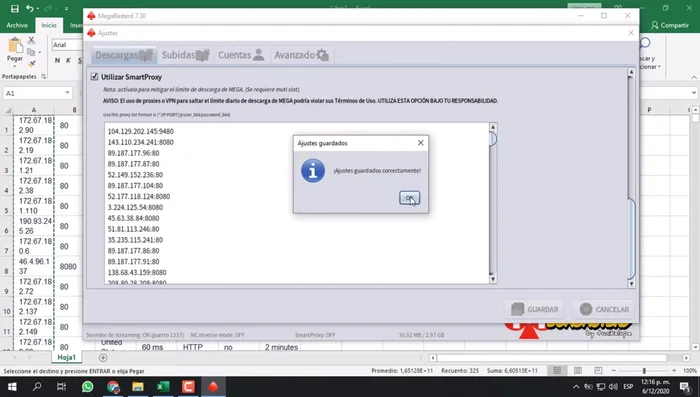700x397 pixels.
Task: Select proxy entry 138.68.43.159:8080
Action: [x=137, y=272]
